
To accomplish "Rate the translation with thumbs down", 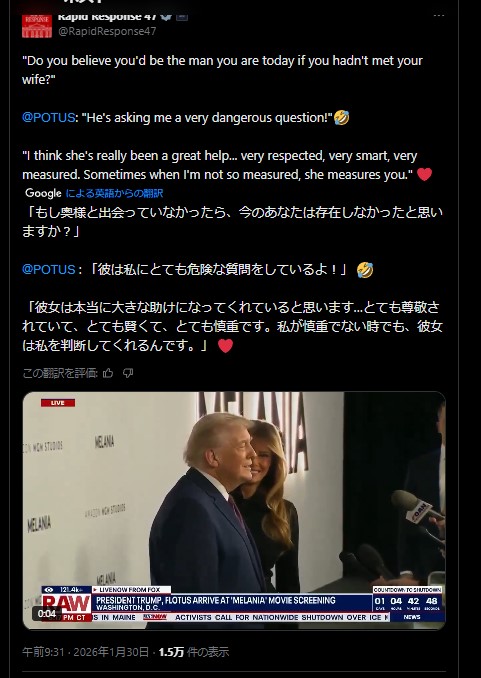I will point(128,373).
